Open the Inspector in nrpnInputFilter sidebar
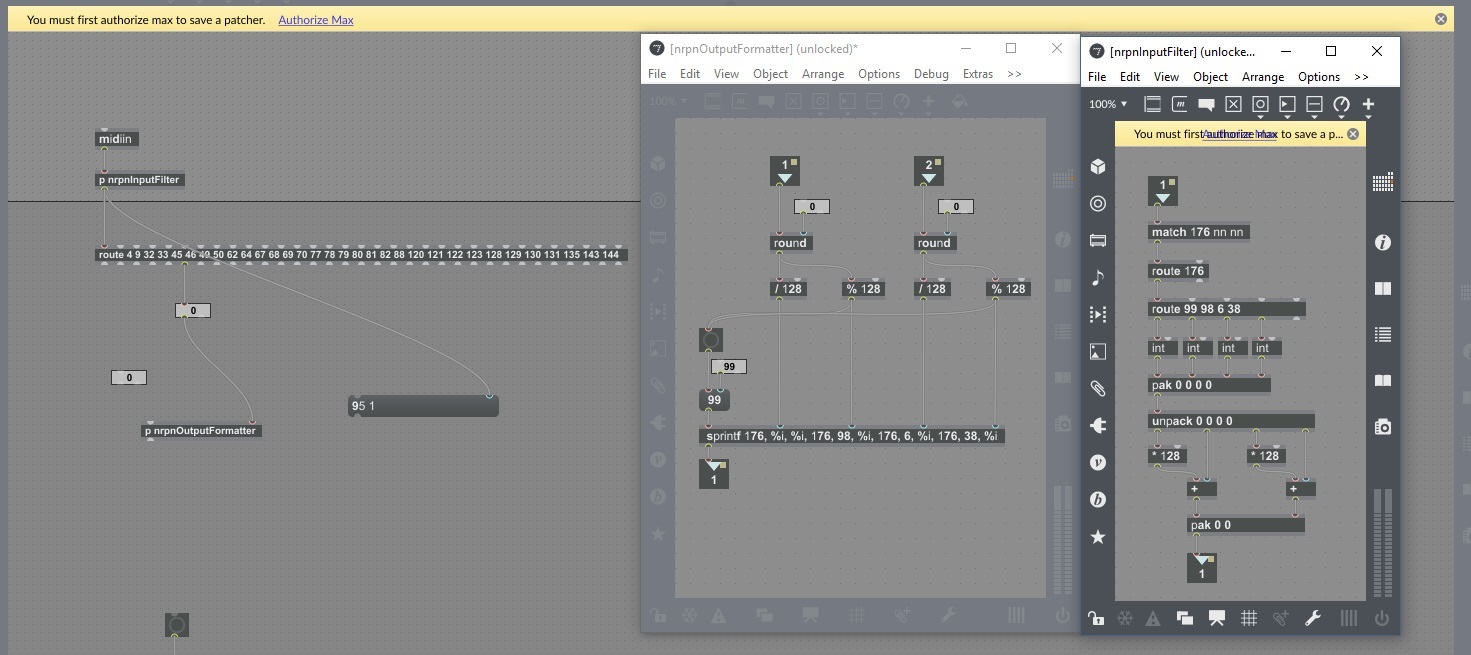1471x655 pixels. (x=1383, y=243)
